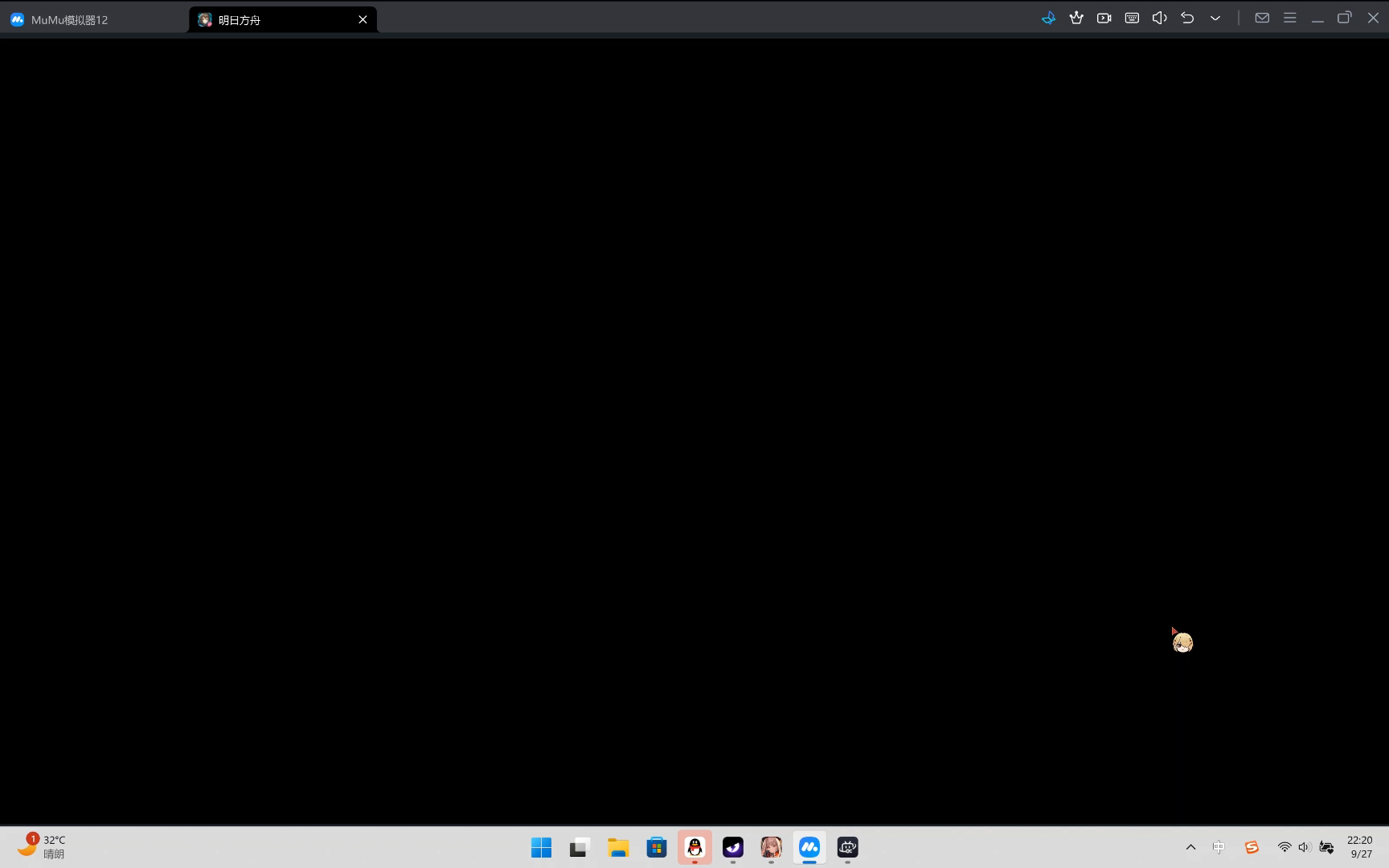The width and height of the screenshot is (1389, 868).
Task: Expand hidden system tray icons
Action: point(1190,847)
